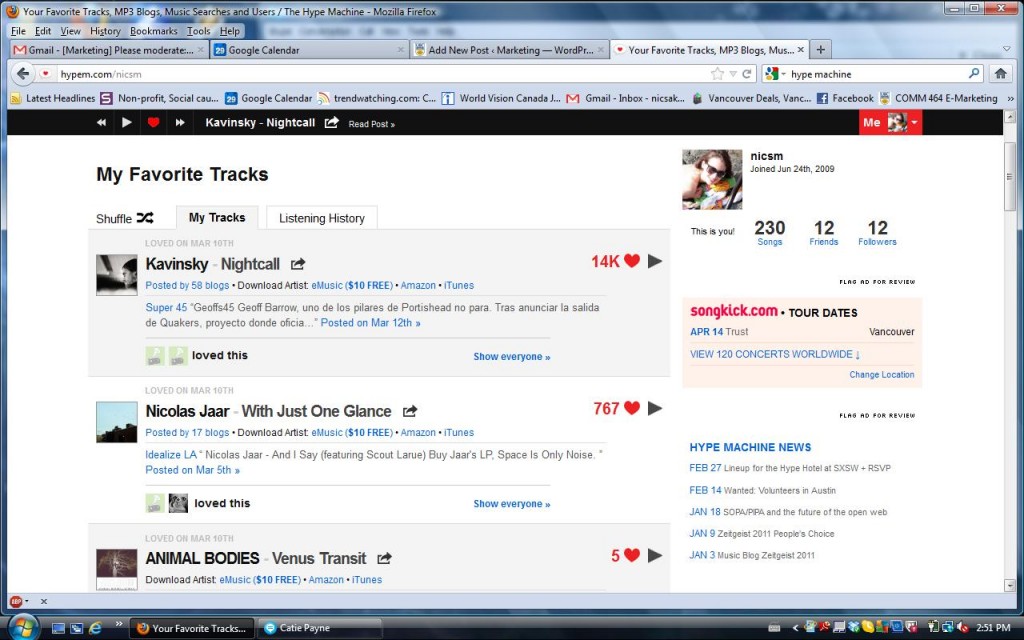Switch to Gmail Marketing tab

pos(109,50)
